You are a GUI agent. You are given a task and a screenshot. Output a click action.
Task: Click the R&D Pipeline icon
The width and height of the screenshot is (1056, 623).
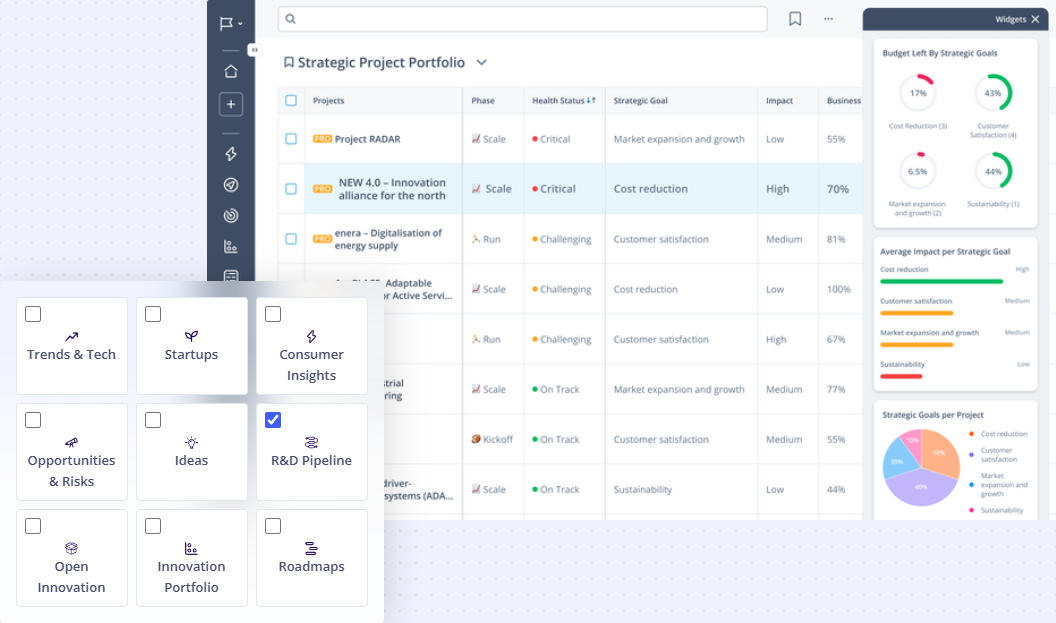click(311, 442)
